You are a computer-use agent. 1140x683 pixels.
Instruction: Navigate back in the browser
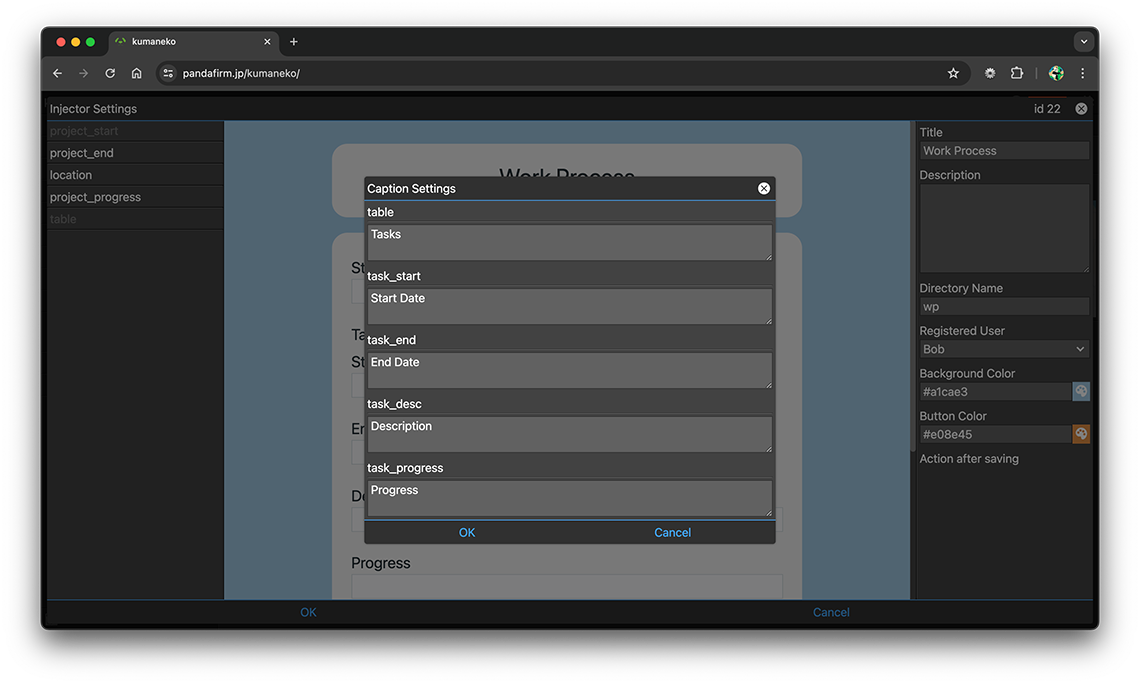(x=57, y=73)
